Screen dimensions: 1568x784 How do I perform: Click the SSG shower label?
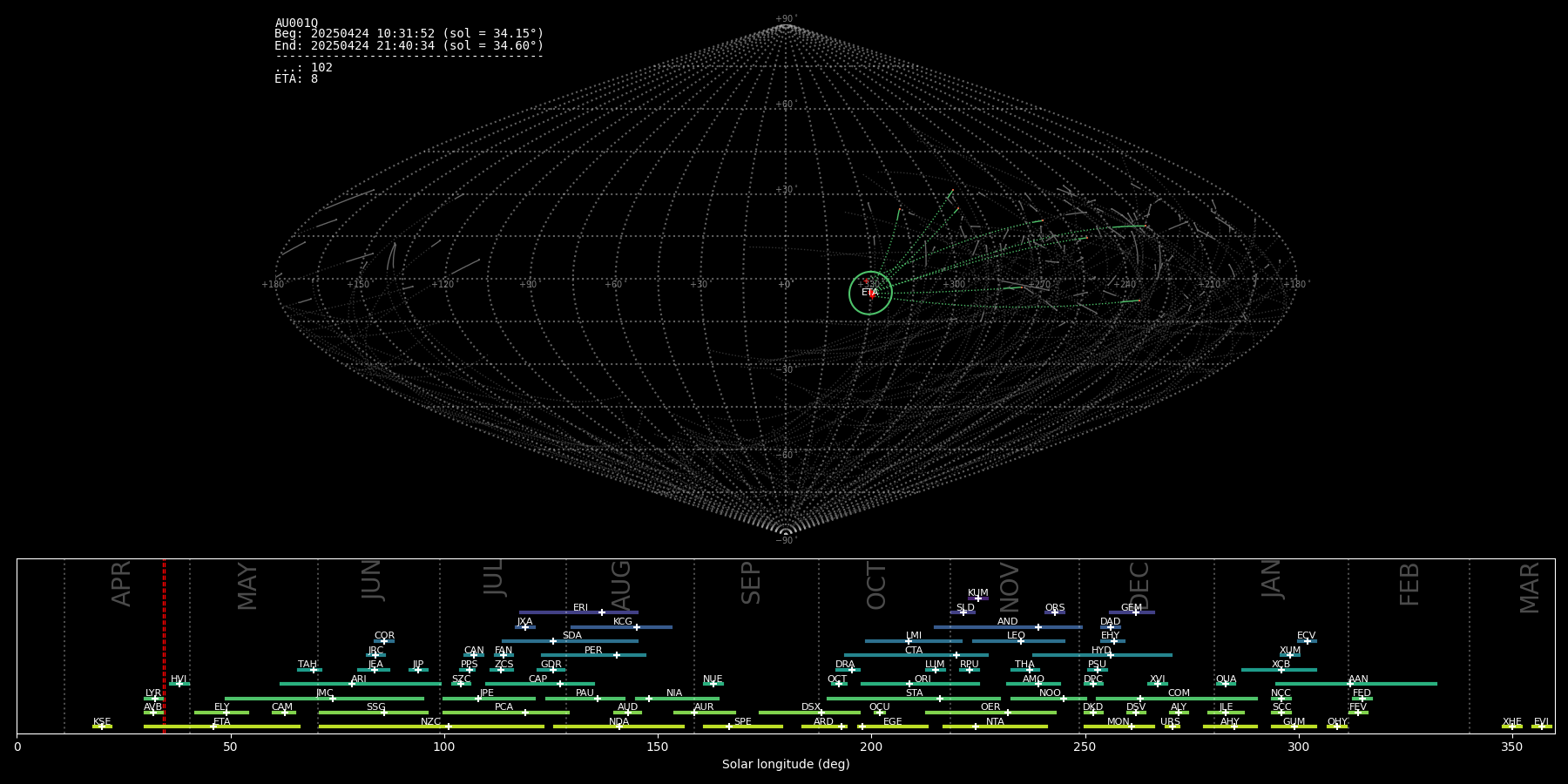click(x=375, y=707)
